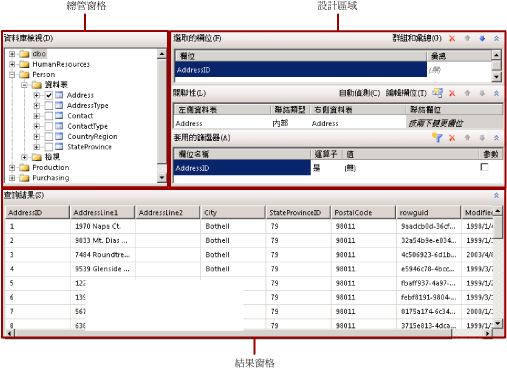Select the Production folder icon
This screenshot has width=507, height=369.
(24, 167)
